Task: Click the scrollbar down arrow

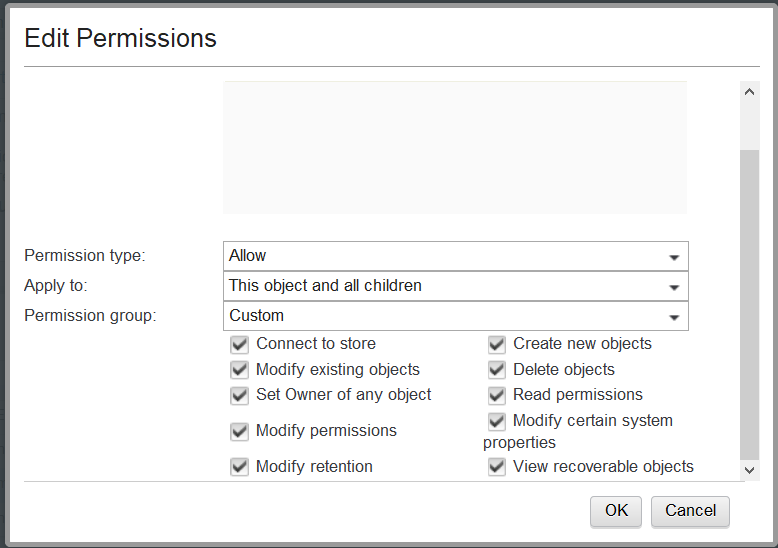Action: [750, 469]
